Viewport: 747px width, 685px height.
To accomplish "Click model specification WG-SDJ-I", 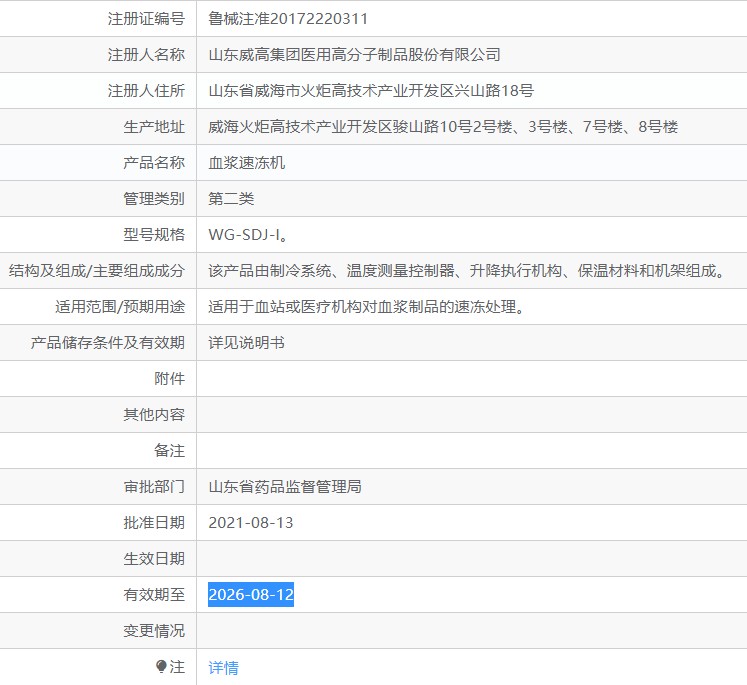I will click(245, 234).
